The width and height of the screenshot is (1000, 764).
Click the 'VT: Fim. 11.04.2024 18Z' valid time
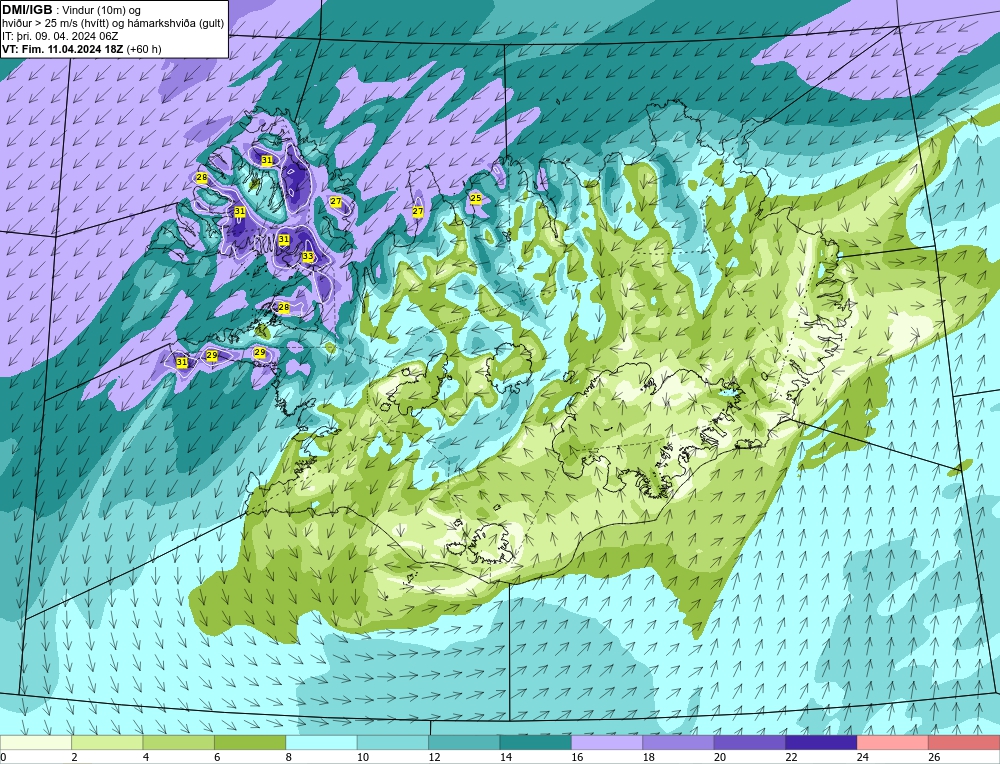pyautogui.click(x=63, y=49)
